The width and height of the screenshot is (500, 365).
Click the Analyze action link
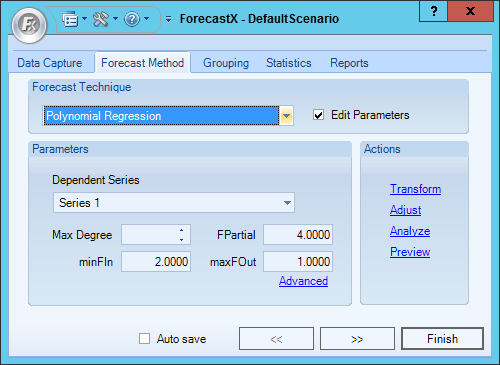coord(410,231)
